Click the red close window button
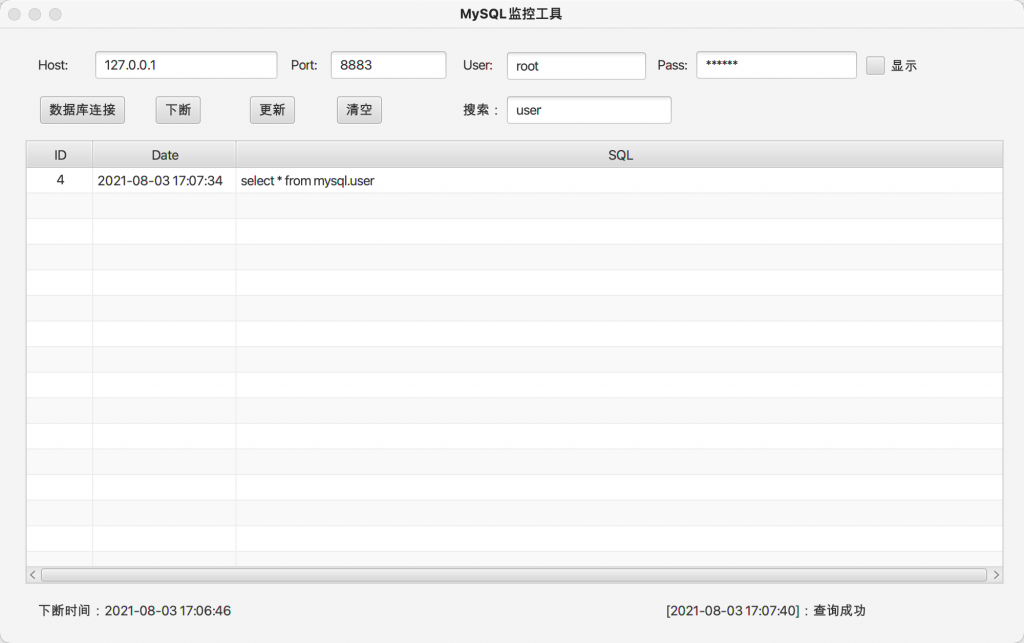This screenshot has height=643, width=1024. [14, 14]
